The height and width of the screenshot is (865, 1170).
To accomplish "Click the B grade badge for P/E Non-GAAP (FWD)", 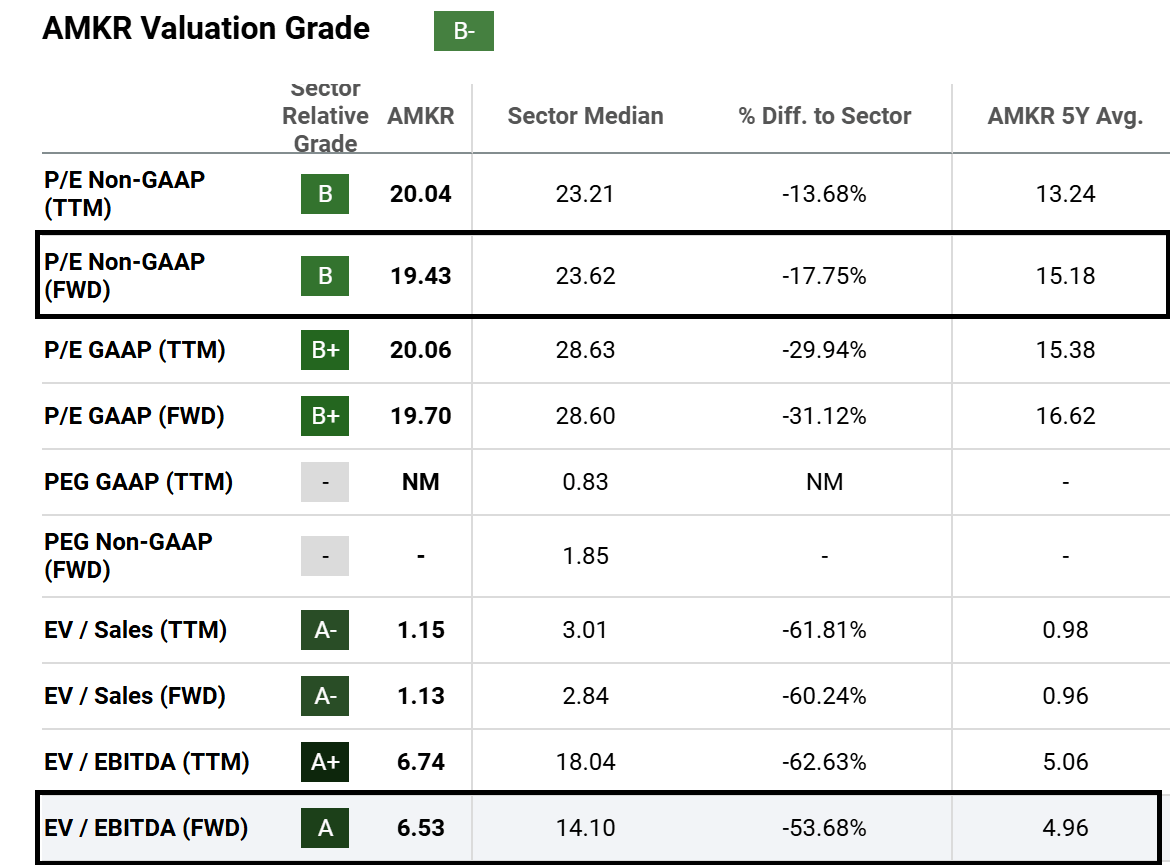I will pos(324,276).
